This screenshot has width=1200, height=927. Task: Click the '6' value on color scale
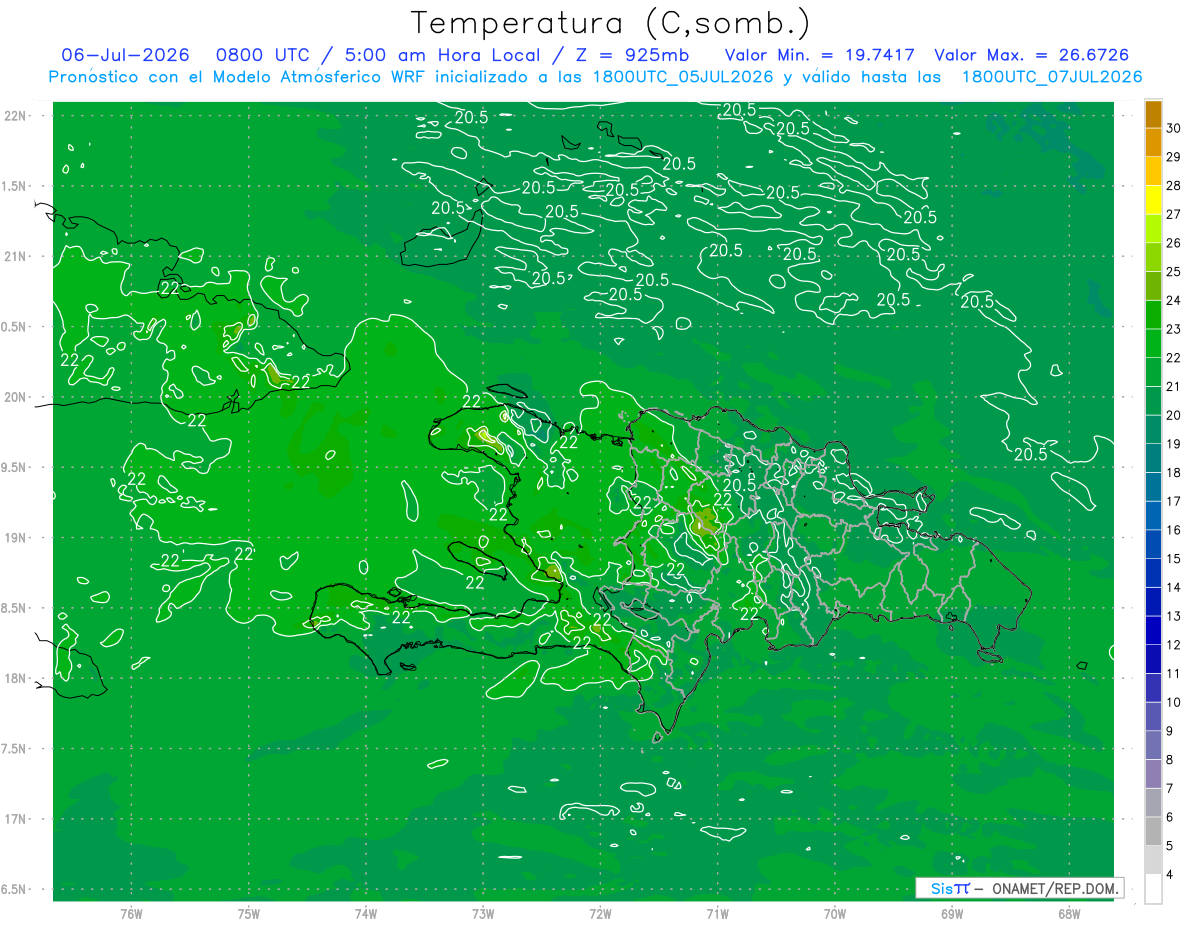[1171, 817]
